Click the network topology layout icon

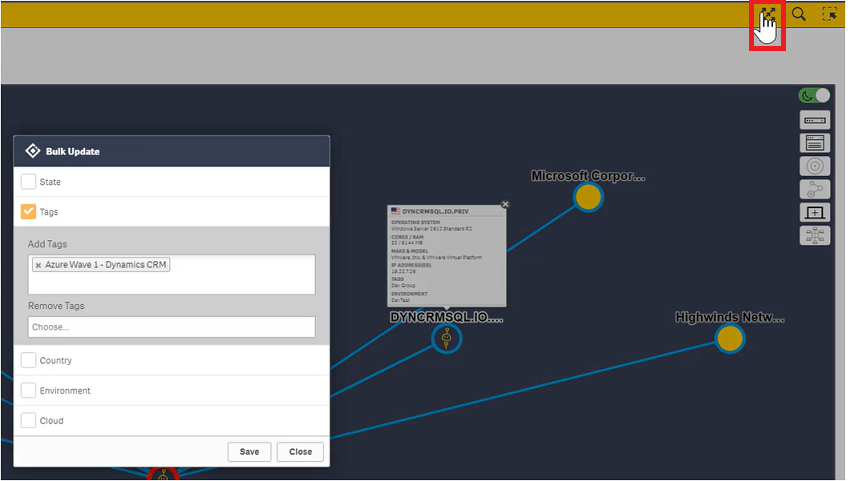814,235
